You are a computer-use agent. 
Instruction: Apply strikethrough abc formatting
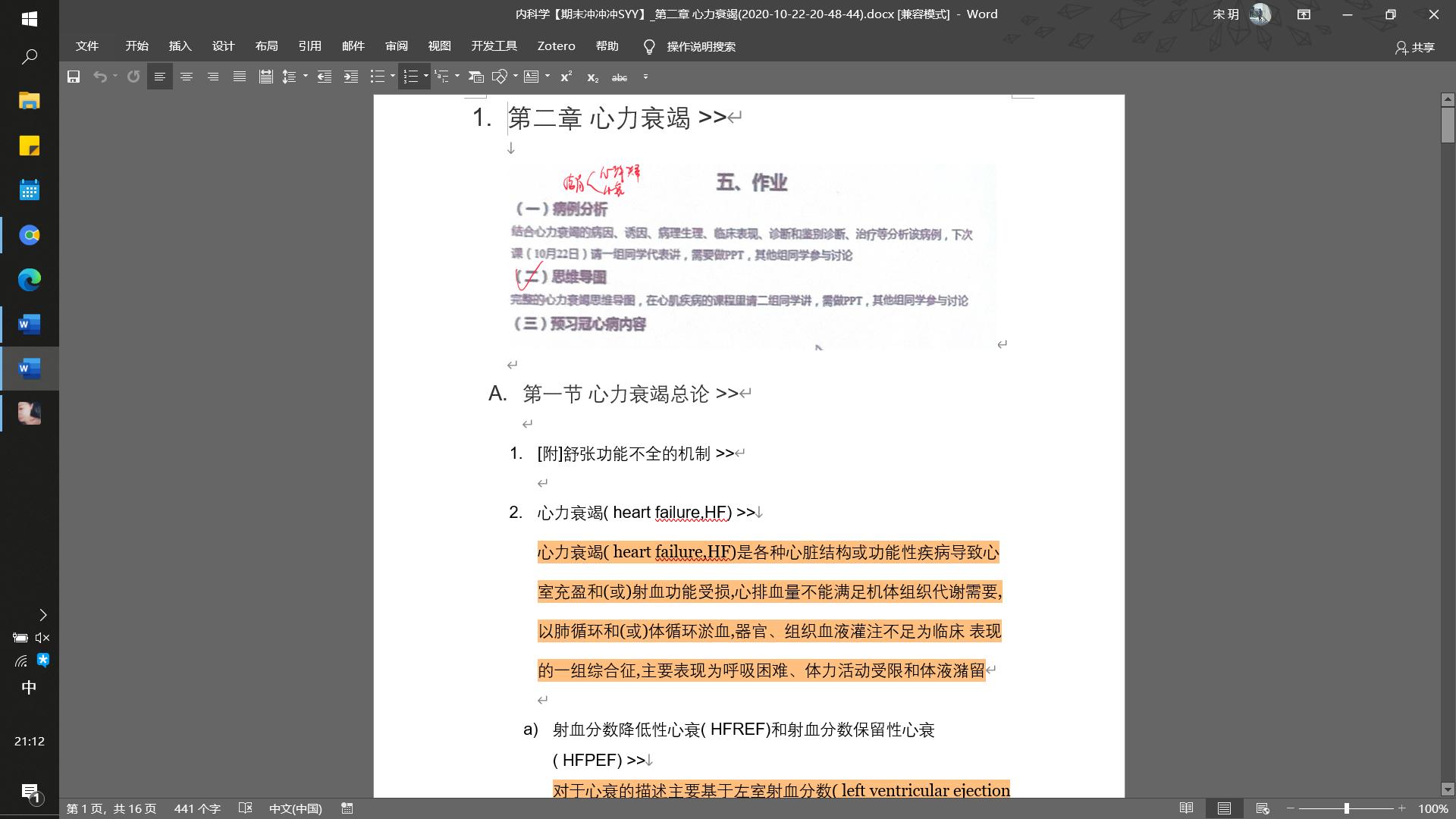(620, 77)
